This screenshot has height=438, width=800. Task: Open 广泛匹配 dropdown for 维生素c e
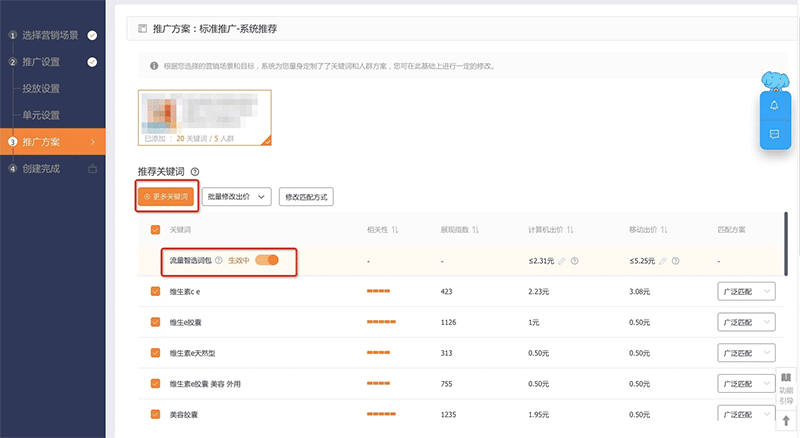[747, 292]
